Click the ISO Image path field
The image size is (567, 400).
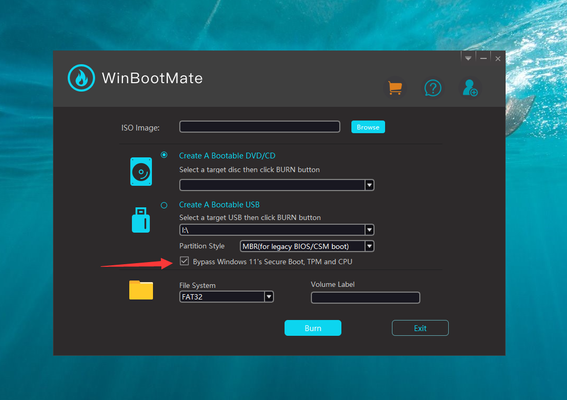tap(260, 127)
